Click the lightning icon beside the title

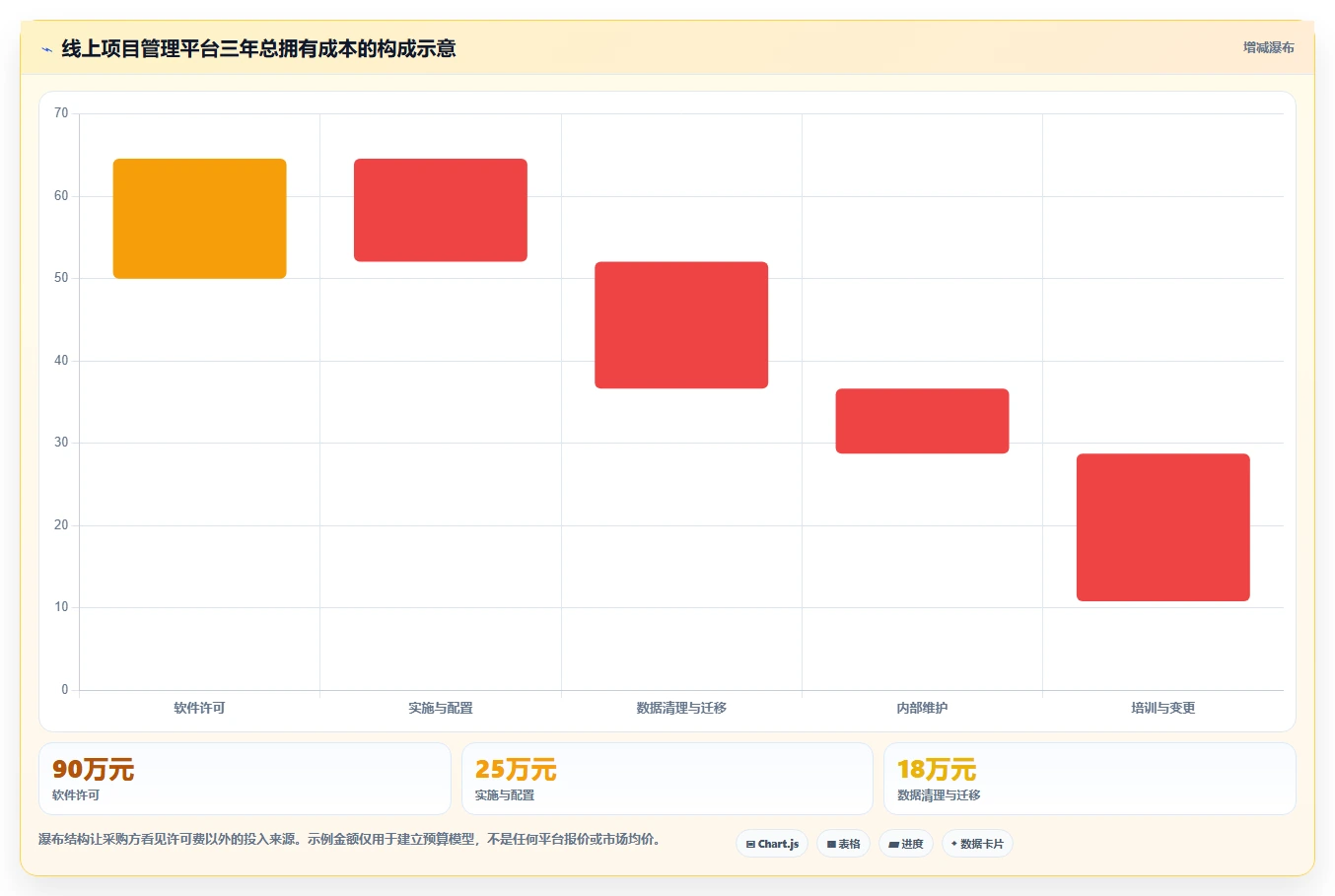46,49
